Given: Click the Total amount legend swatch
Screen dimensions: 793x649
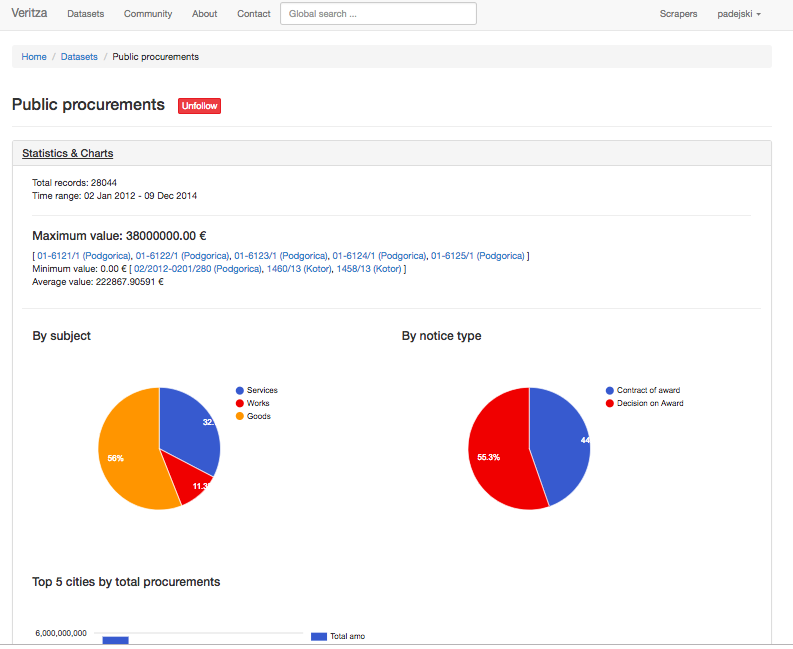Looking at the screenshot, I should [x=319, y=636].
